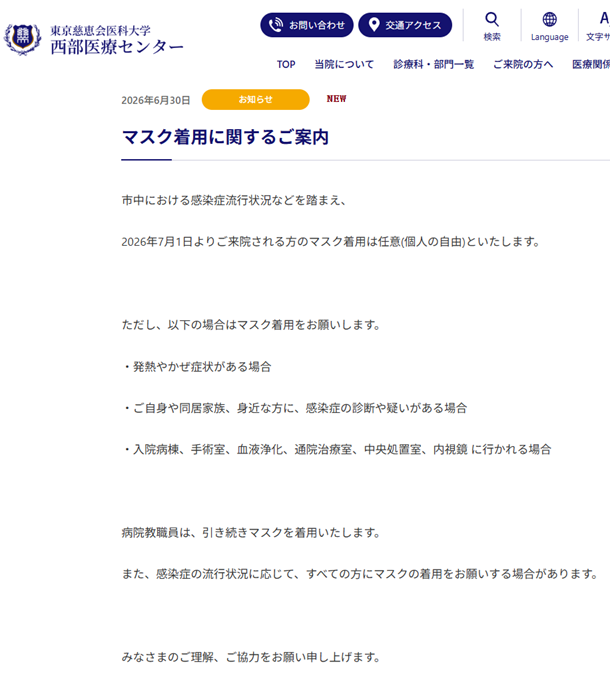Open the お問い合わせ contact button
610x676 pixels.
(307, 25)
